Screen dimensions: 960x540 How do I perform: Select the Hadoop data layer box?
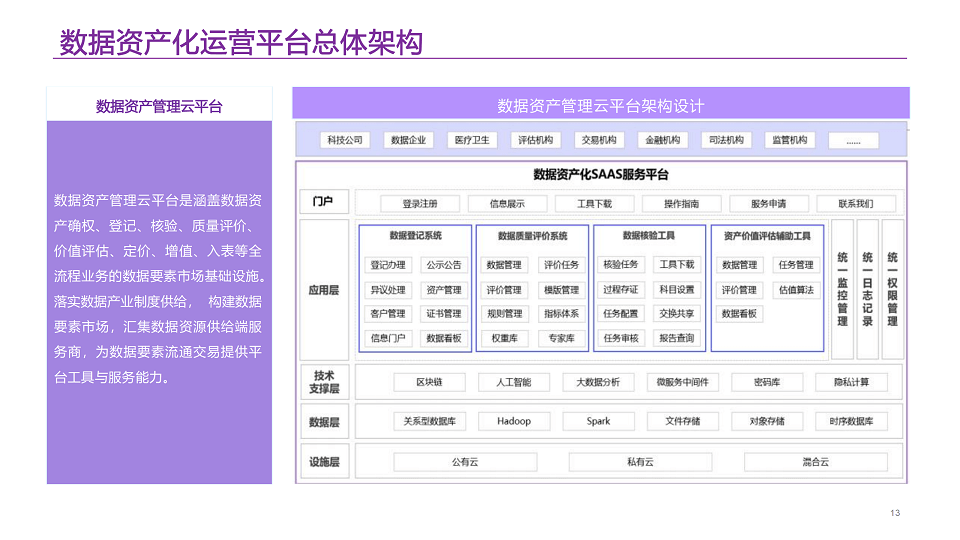click(514, 421)
